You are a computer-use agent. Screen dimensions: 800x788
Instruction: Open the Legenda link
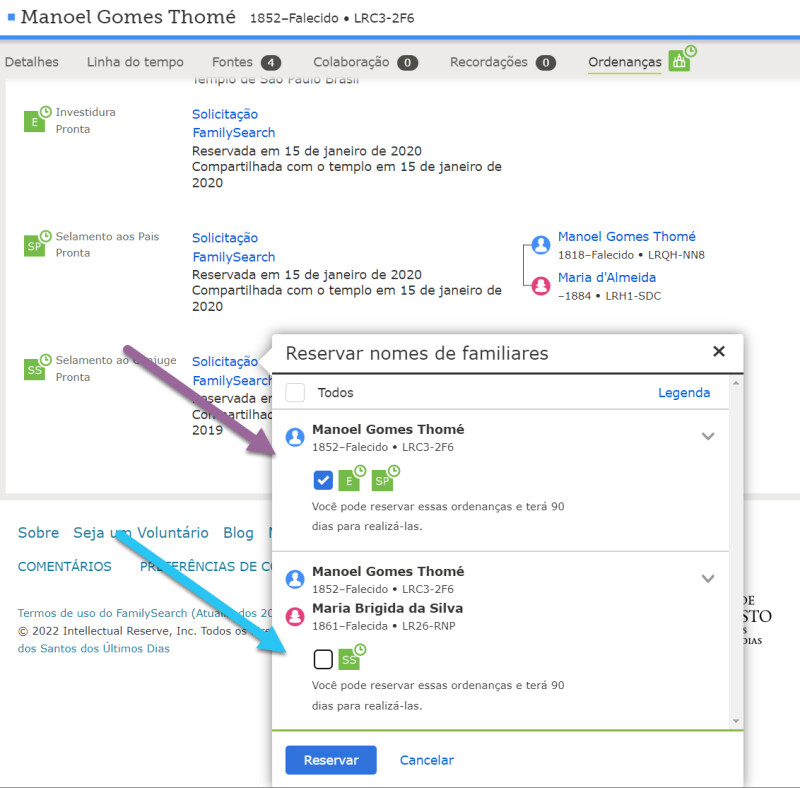tap(684, 392)
